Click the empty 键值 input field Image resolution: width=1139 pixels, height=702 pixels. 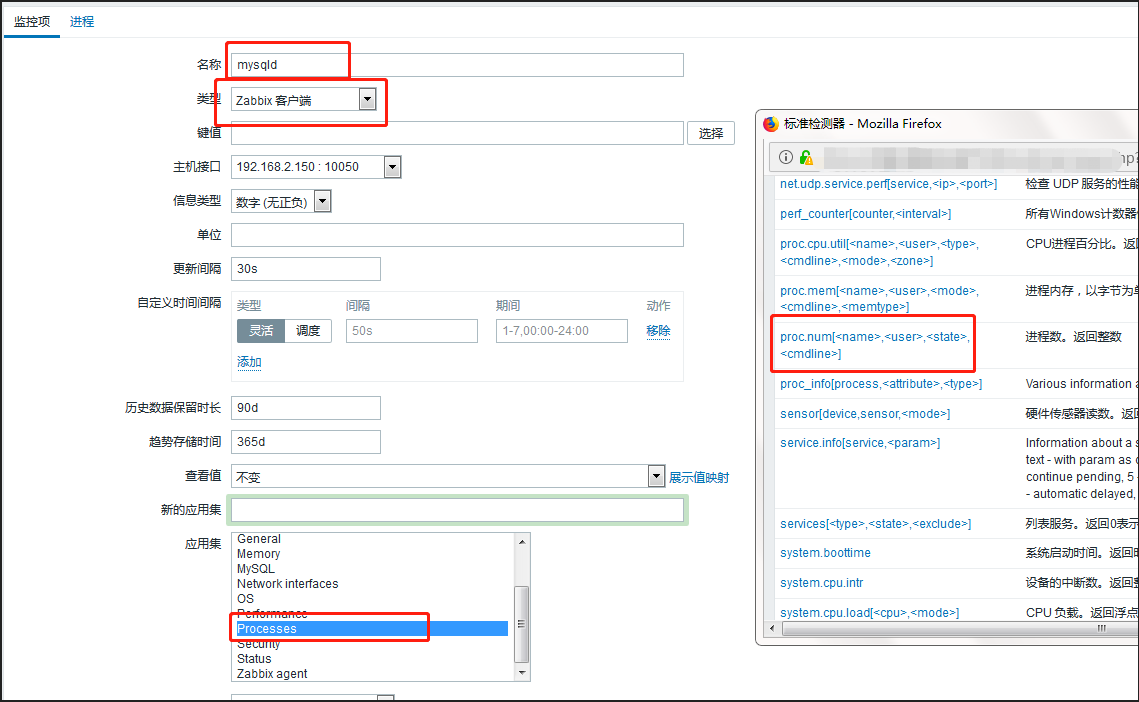pos(457,133)
